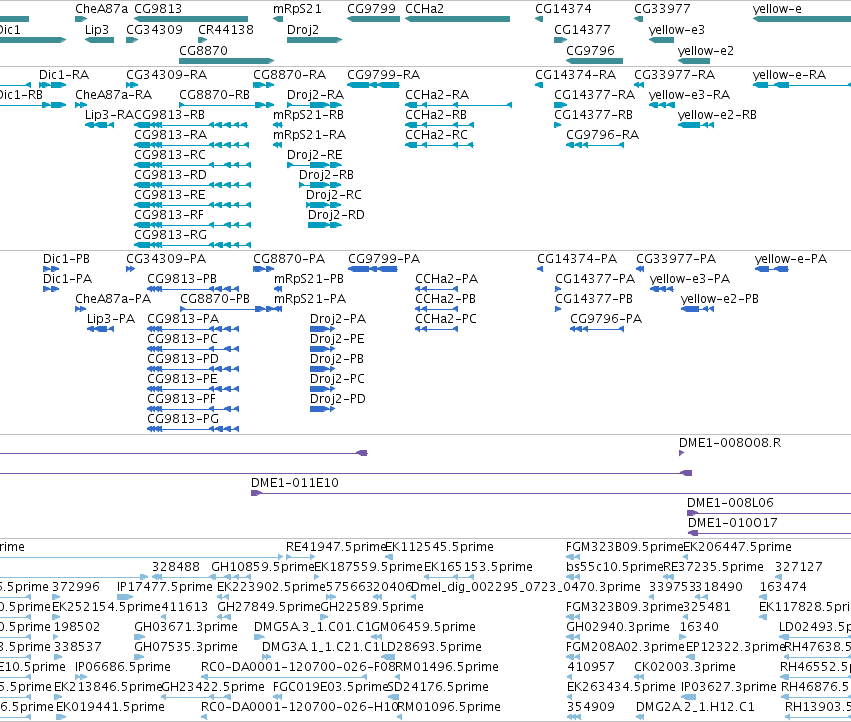Select the Lip3-PA protein feature

click(x=100, y=329)
